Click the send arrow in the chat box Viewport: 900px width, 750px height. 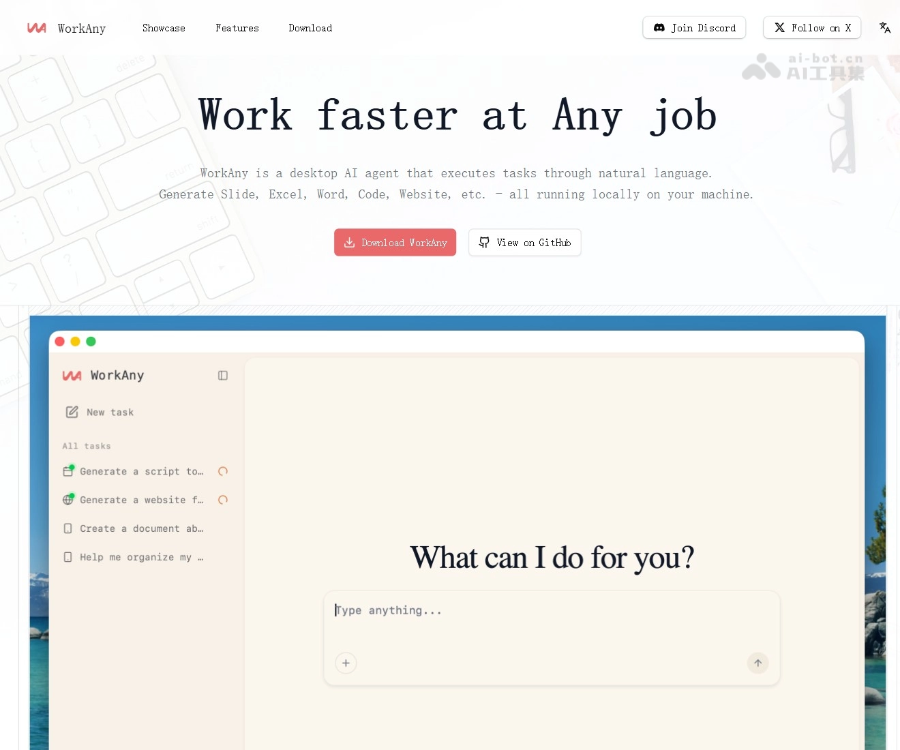click(758, 663)
